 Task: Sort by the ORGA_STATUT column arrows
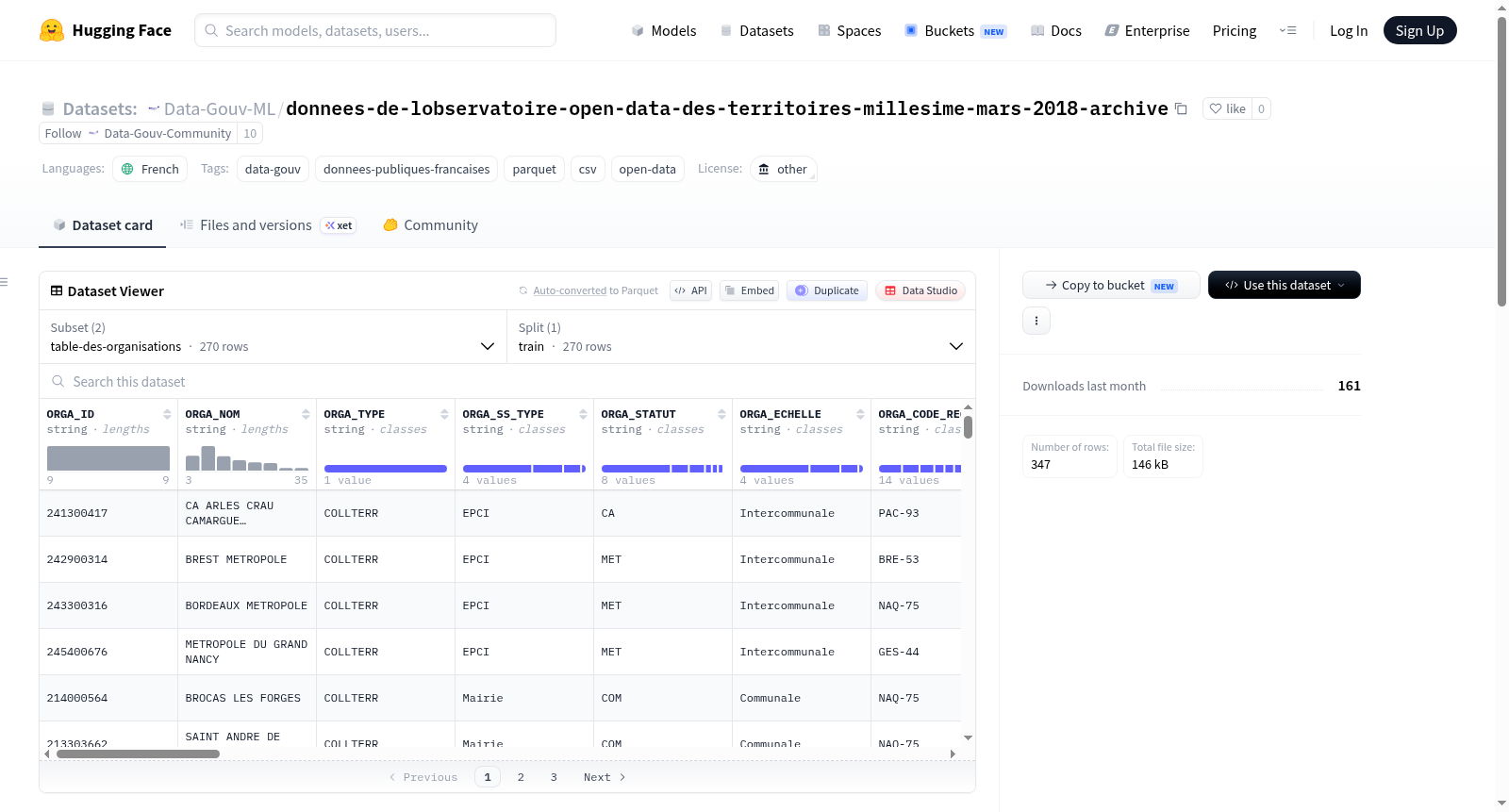click(721, 414)
